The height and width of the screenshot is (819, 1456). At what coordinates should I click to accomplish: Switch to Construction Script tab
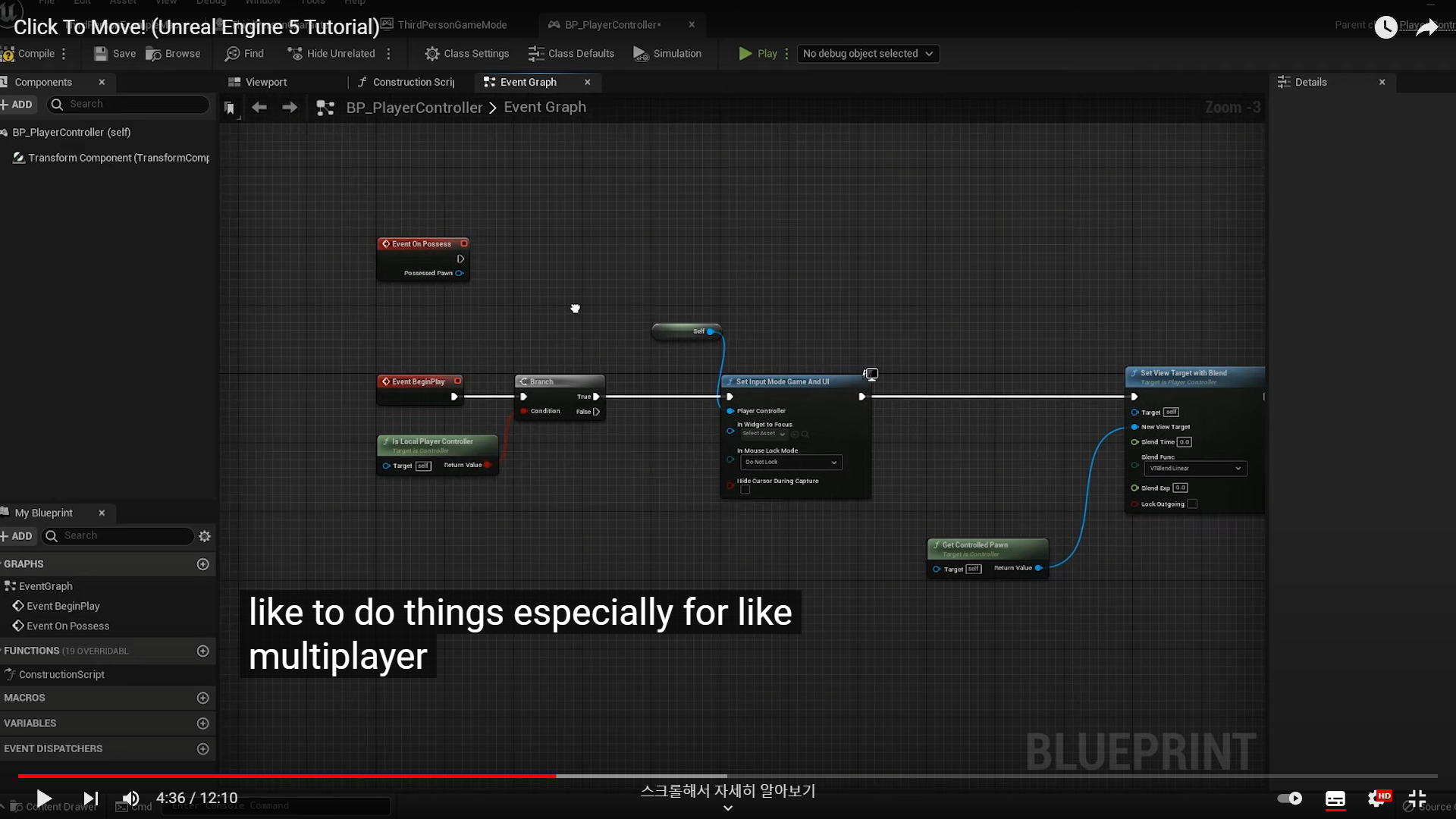(x=406, y=82)
